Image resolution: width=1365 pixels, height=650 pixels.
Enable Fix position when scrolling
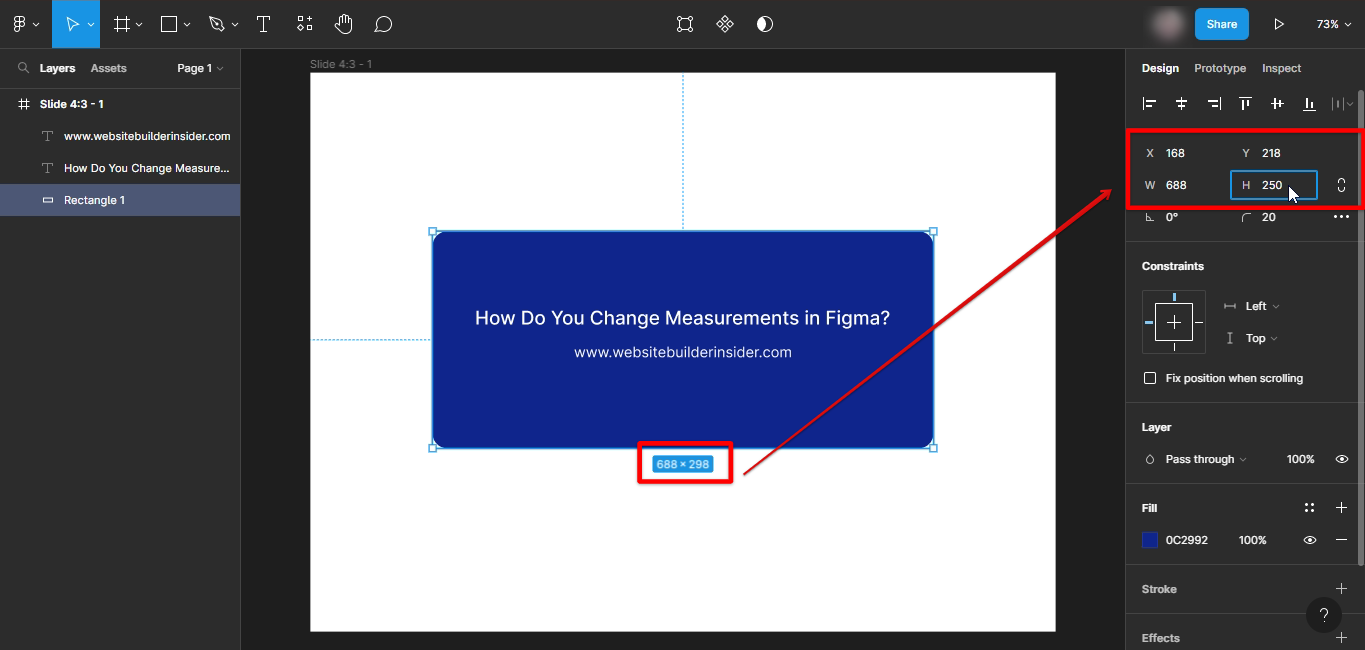pyautogui.click(x=1150, y=378)
